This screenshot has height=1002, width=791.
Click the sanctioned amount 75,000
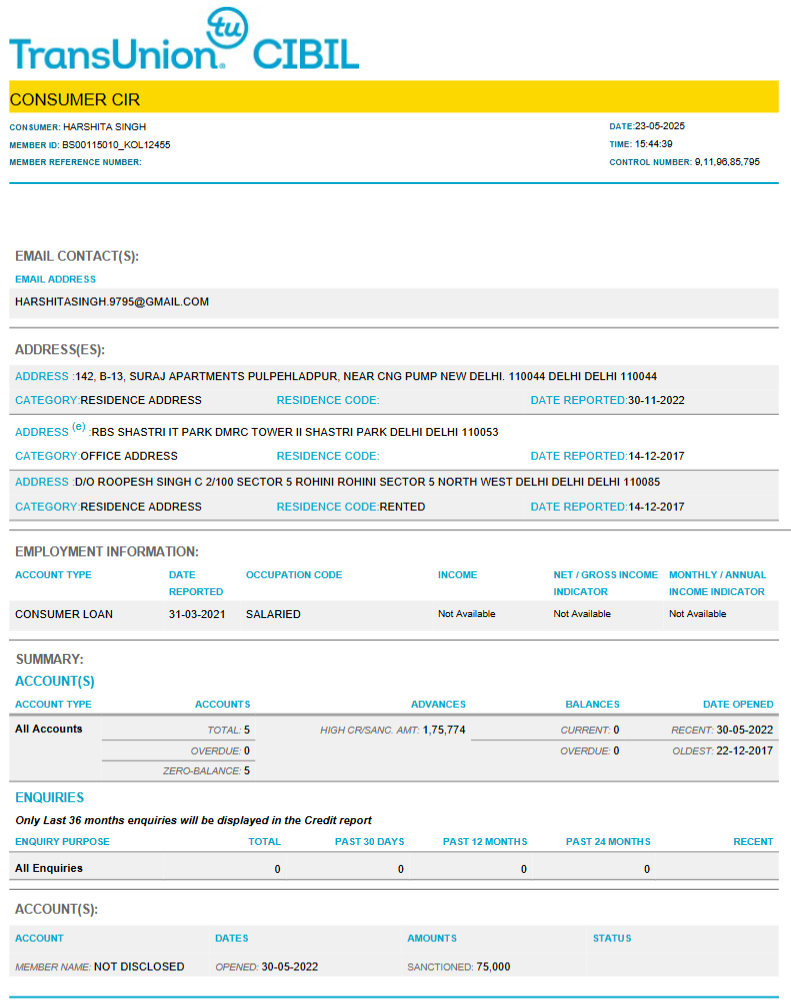tap(493, 967)
